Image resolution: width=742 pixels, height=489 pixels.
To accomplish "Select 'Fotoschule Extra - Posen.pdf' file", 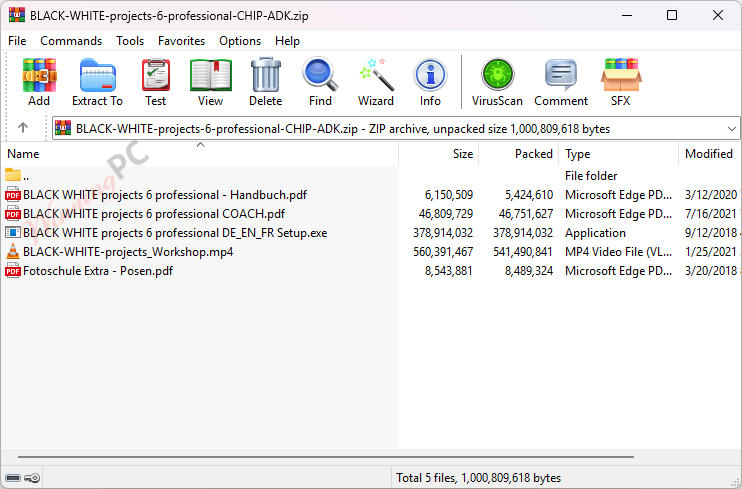I will [98, 271].
